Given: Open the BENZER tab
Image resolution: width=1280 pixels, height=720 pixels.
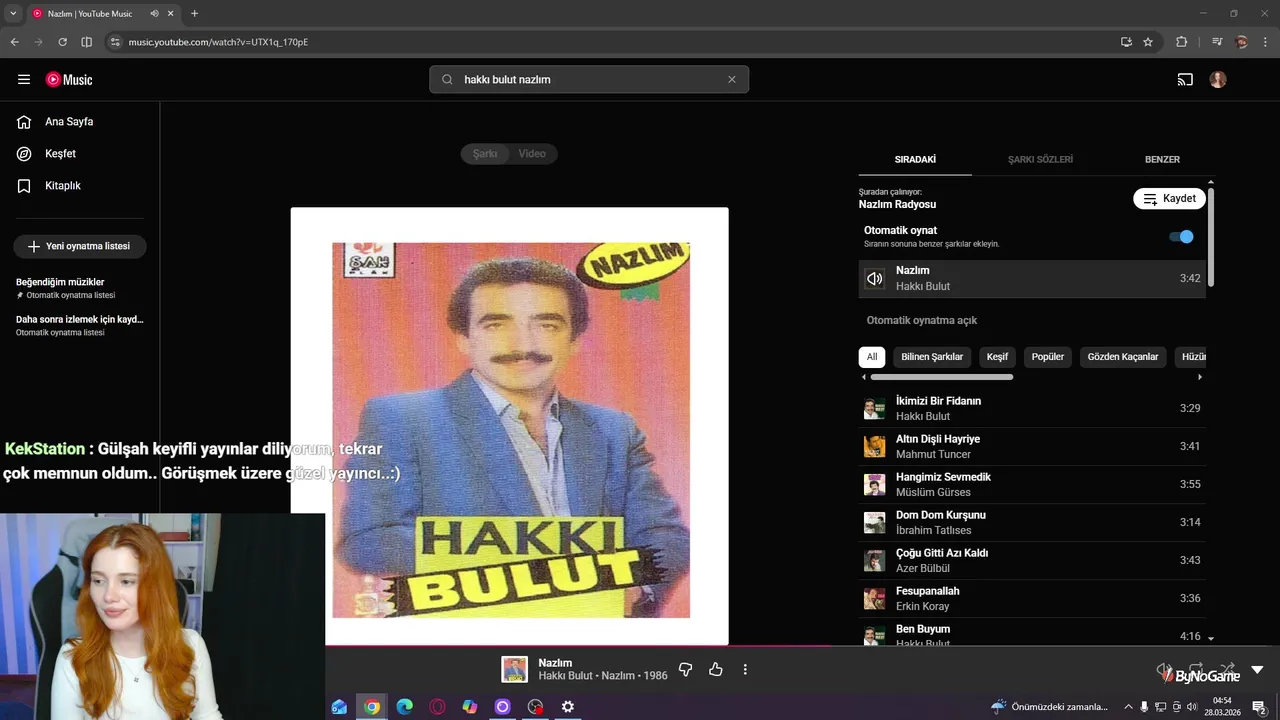Looking at the screenshot, I should (1162, 160).
